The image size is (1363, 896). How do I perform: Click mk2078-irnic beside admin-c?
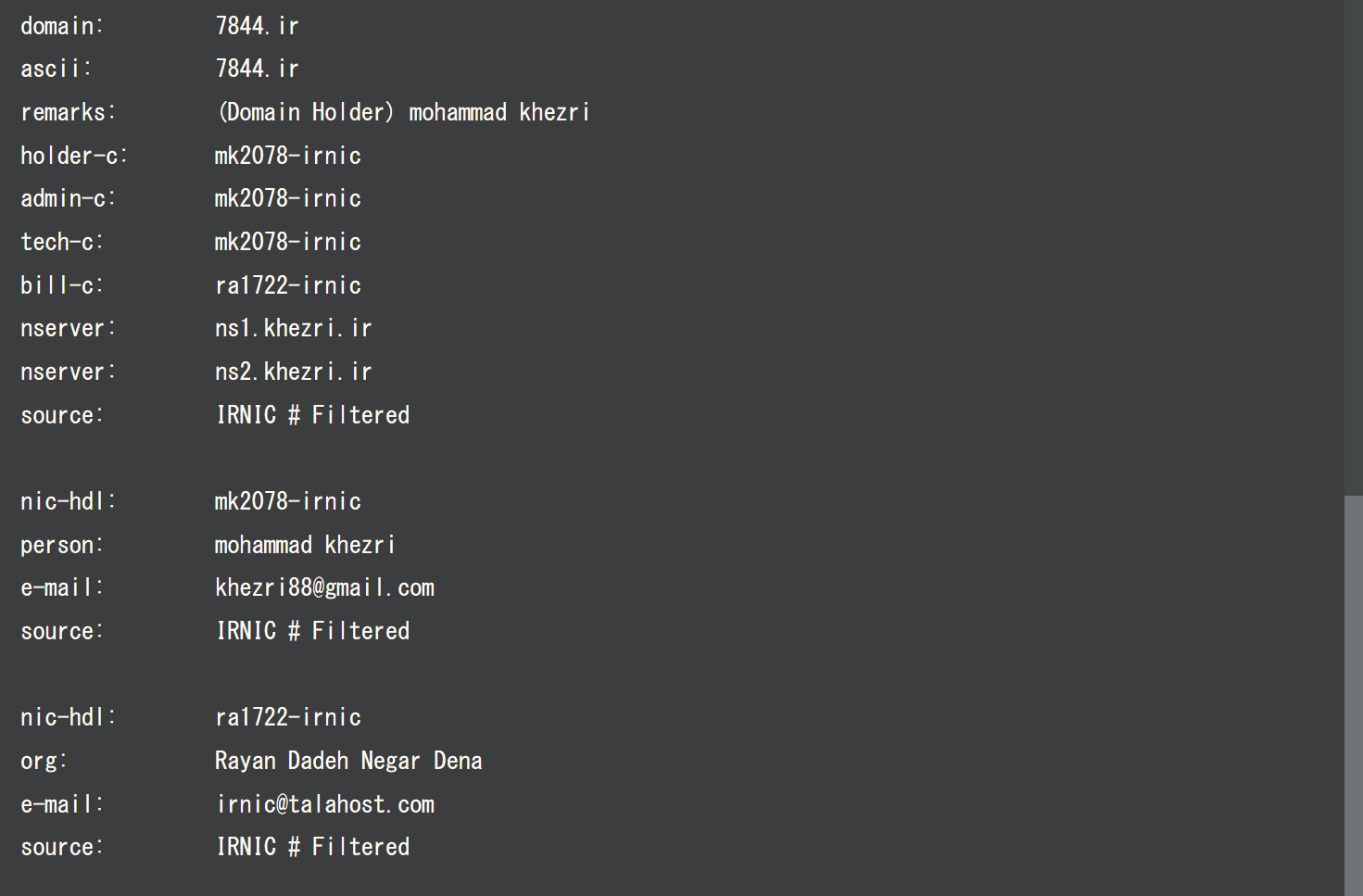tap(287, 198)
